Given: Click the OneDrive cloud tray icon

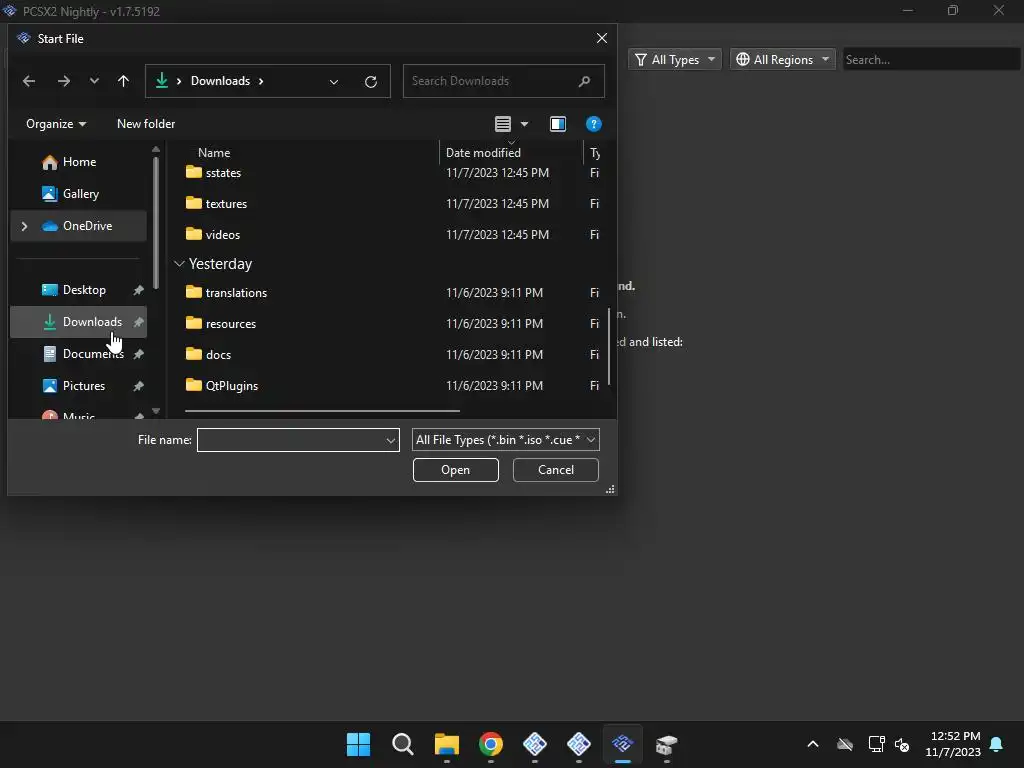Looking at the screenshot, I should (844, 744).
